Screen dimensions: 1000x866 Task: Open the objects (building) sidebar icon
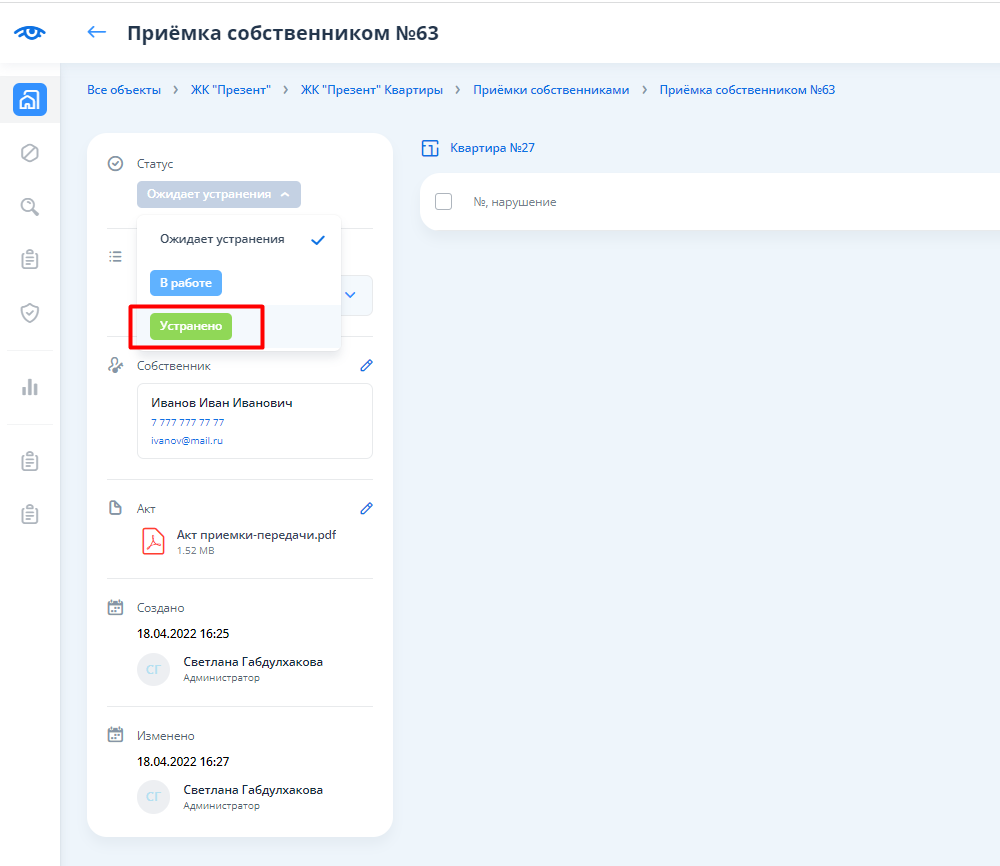[30, 100]
